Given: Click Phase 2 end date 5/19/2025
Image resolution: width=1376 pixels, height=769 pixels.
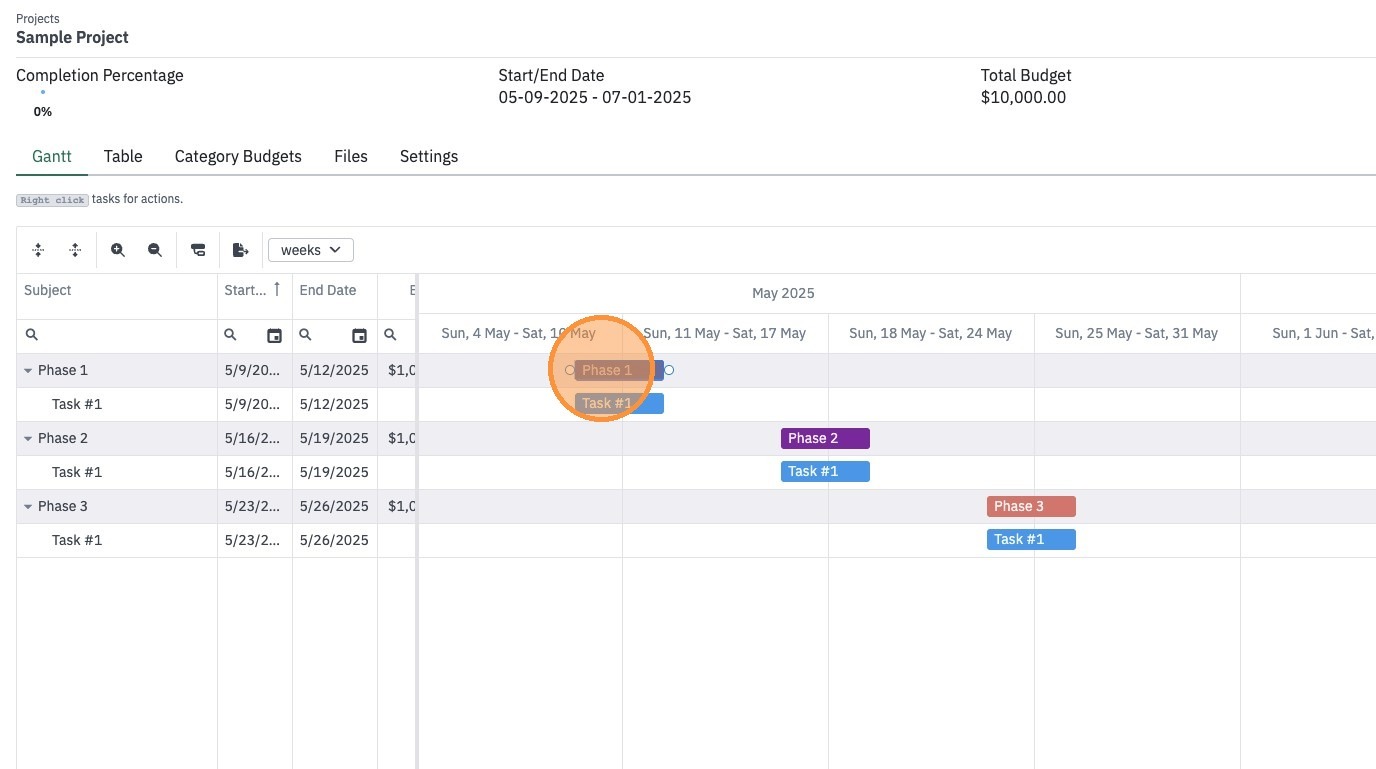Looking at the screenshot, I should [334, 438].
